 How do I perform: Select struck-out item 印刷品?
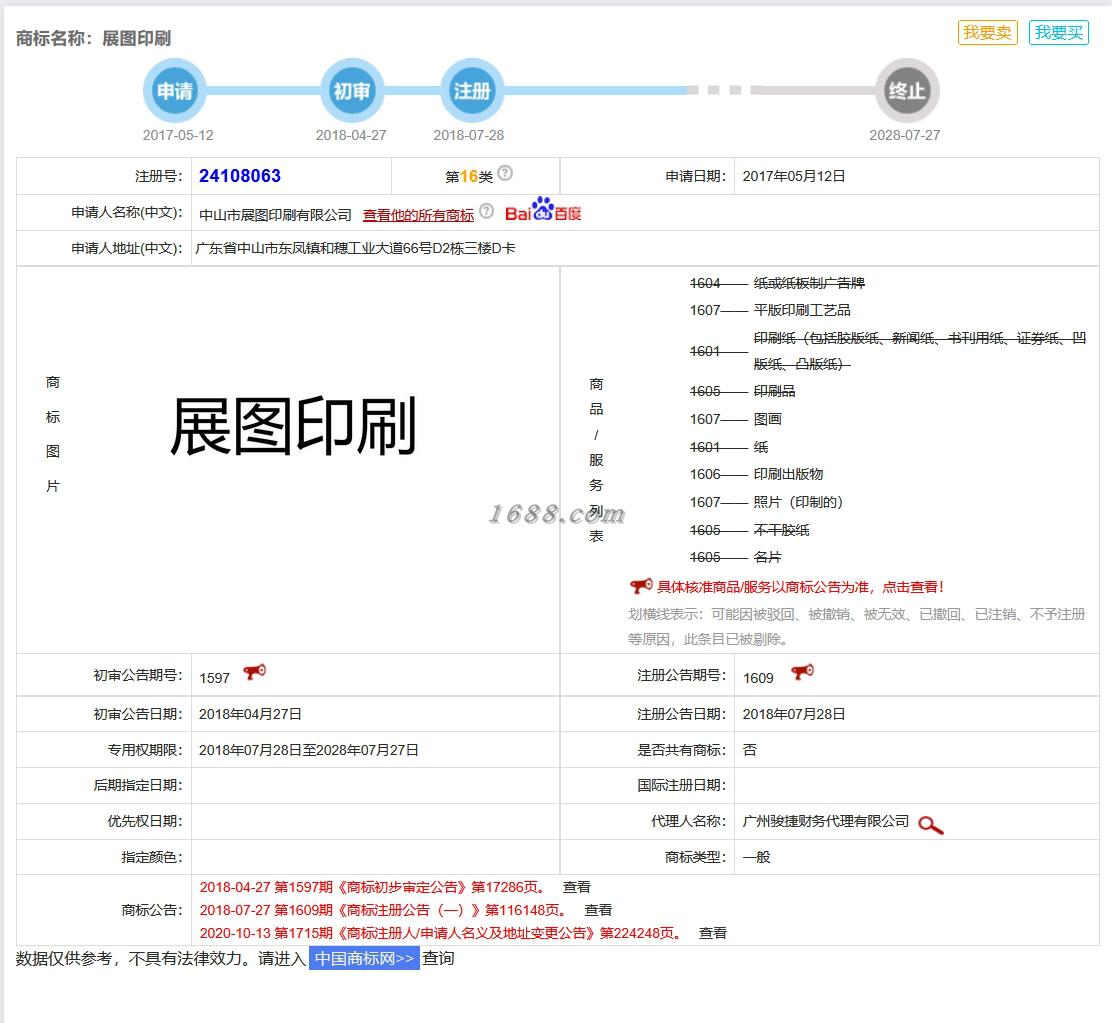coord(774,391)
